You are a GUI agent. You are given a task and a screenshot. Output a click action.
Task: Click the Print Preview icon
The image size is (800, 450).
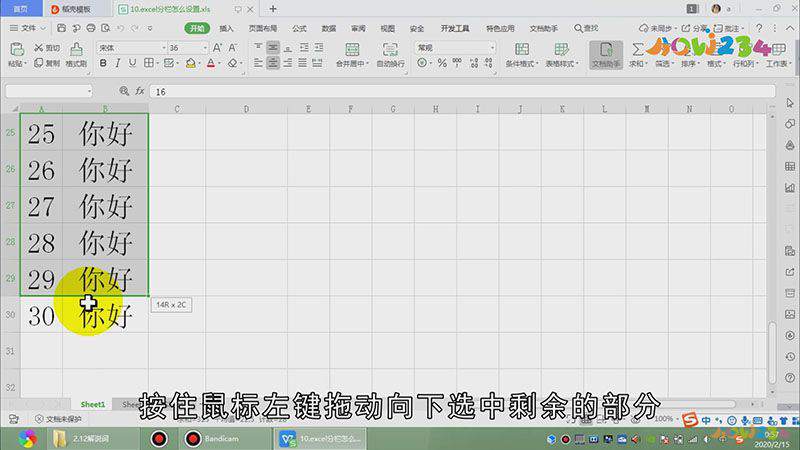106,28
